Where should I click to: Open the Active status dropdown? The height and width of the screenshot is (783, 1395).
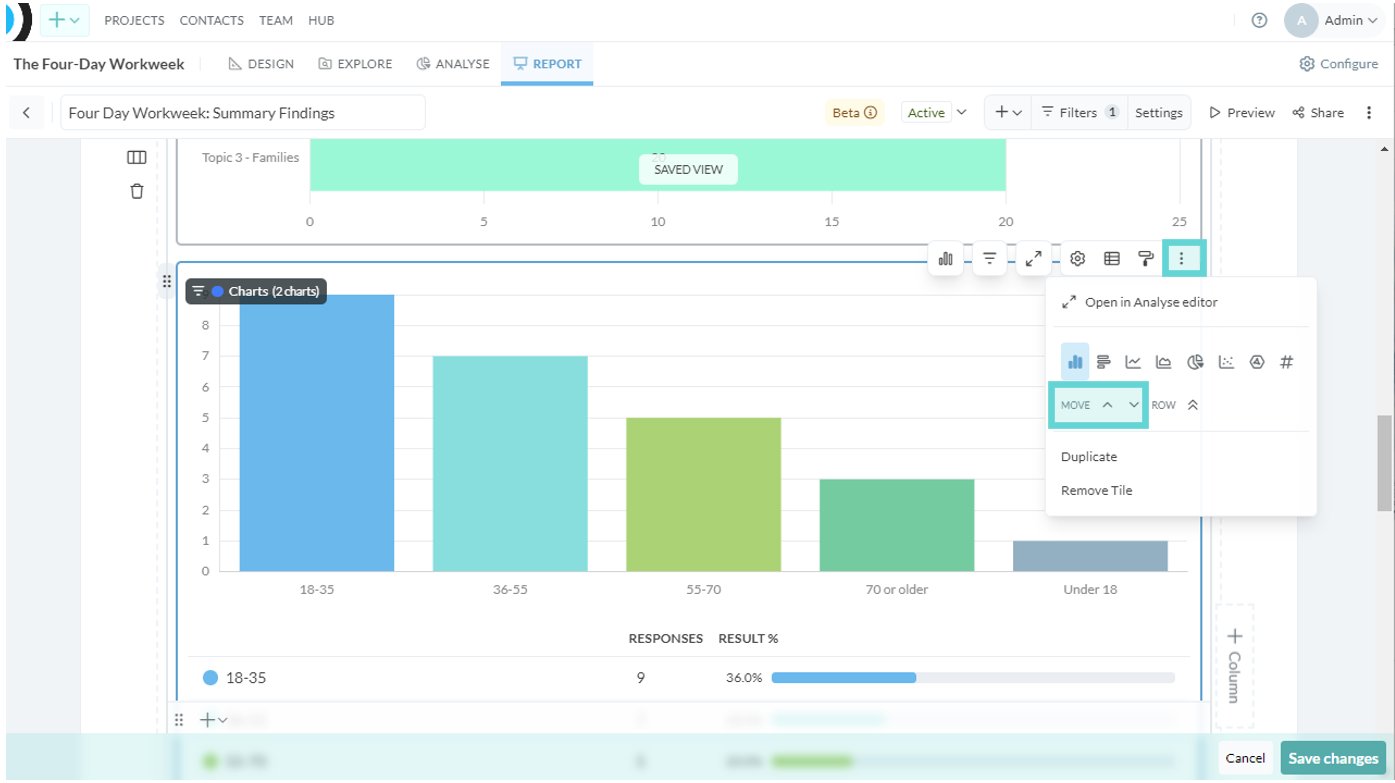coord(936,113)
